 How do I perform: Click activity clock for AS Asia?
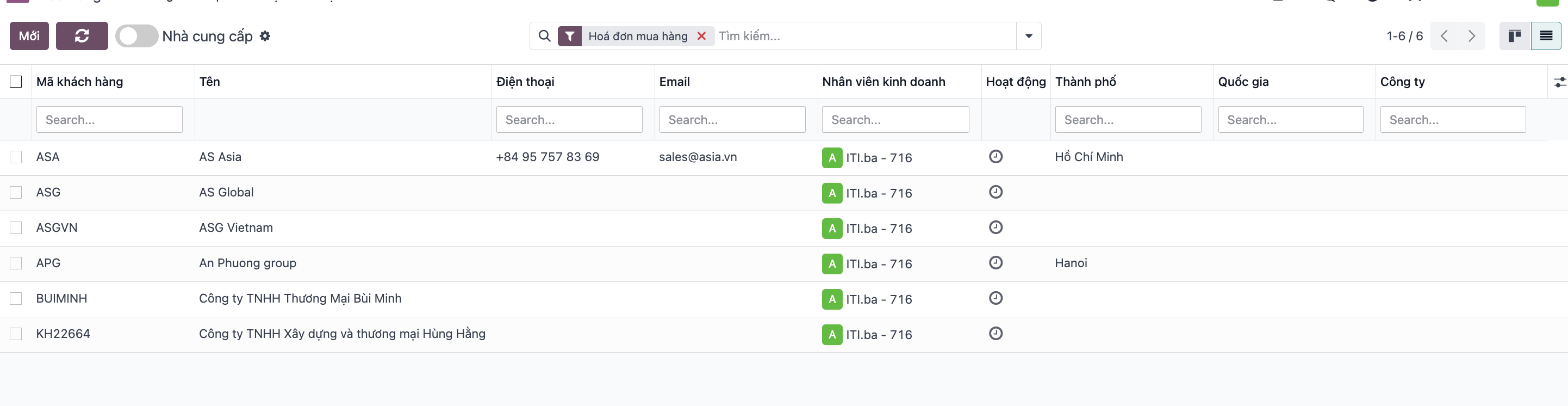996,157
